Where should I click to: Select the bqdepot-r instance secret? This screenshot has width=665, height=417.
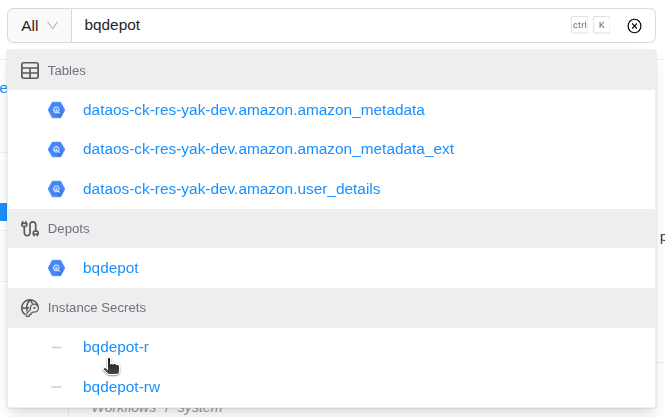(x=116, y=347)
